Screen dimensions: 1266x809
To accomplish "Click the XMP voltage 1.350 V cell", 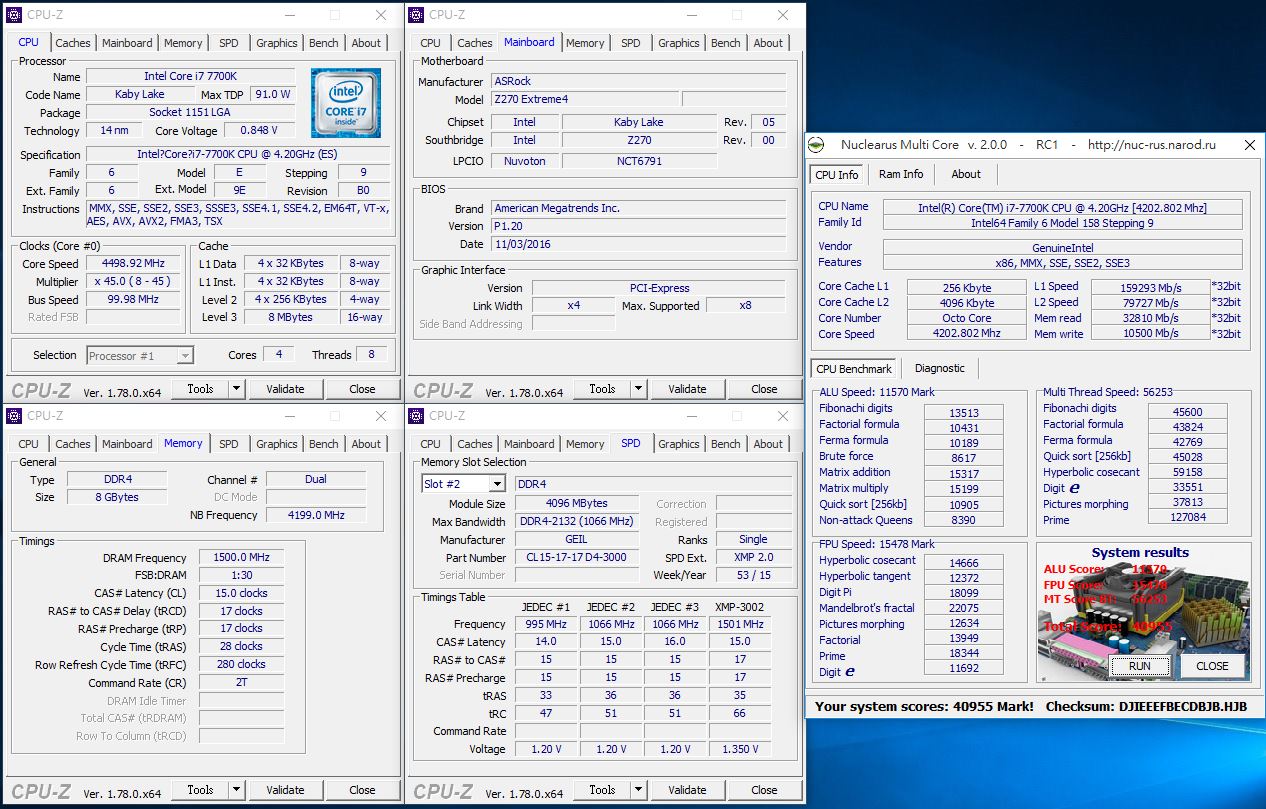I will 739,749.
